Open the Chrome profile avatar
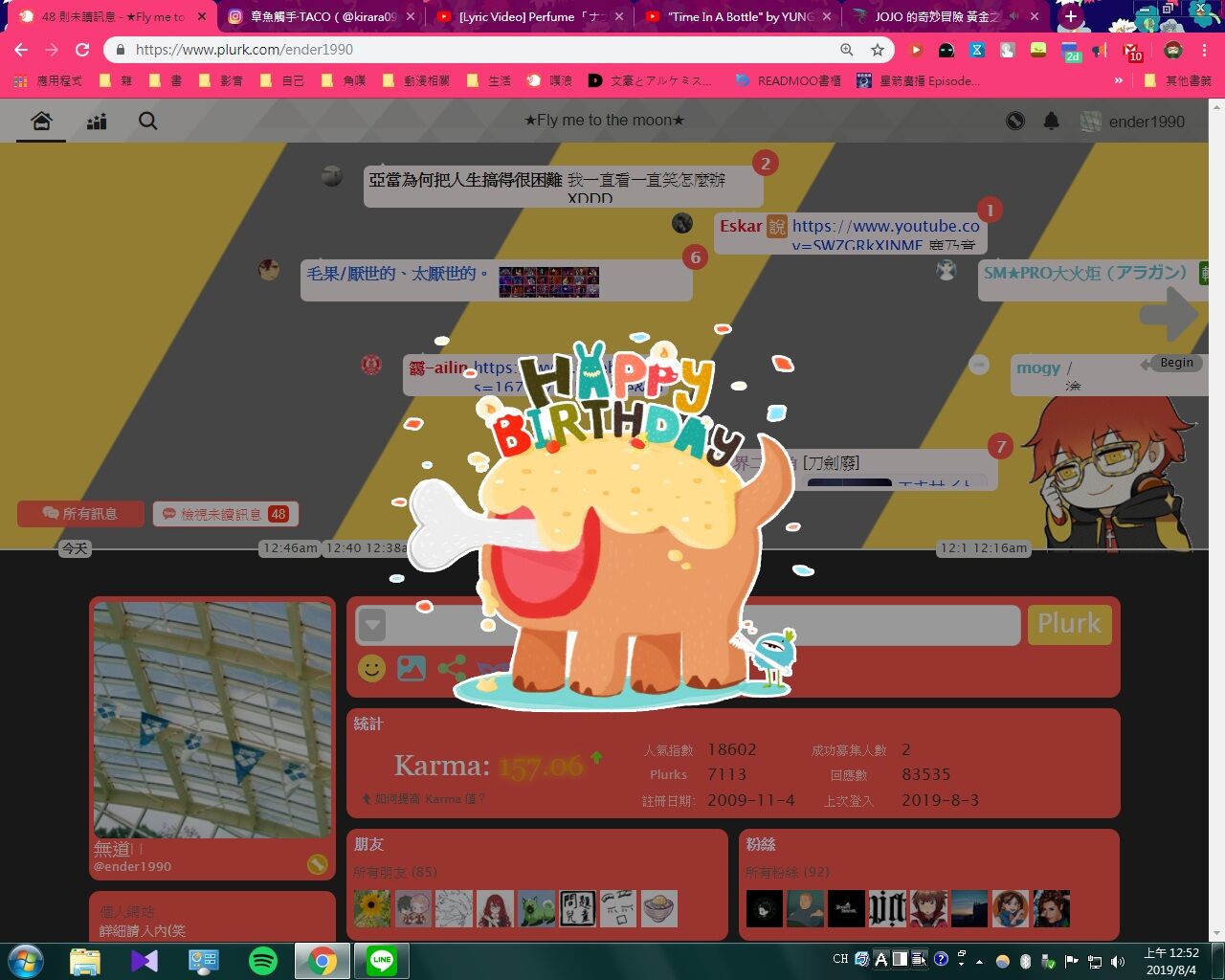The image size is (1225, 980). click(1173, 50)
